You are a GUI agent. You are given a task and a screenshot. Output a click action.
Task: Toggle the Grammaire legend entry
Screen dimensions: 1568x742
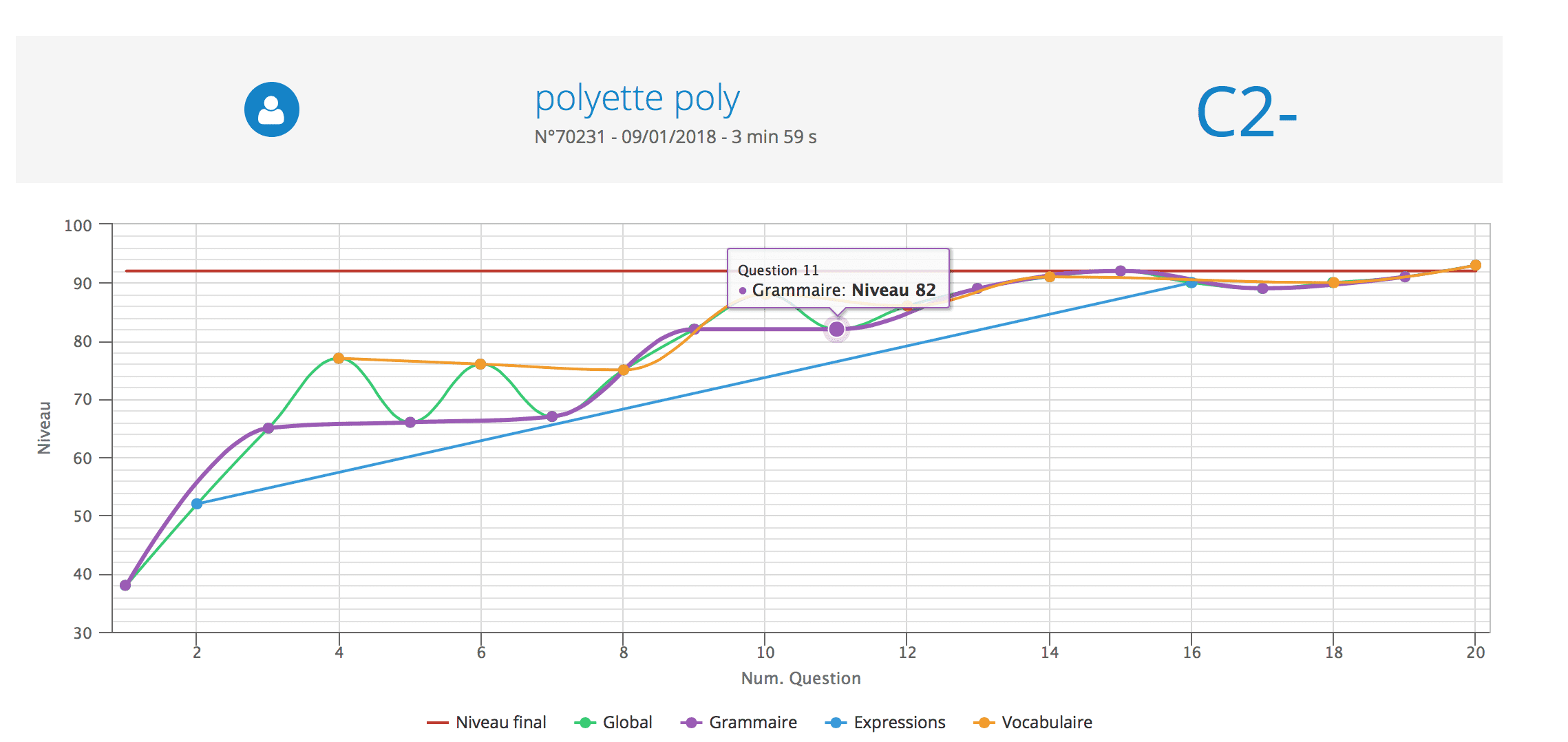coord(739,722)
